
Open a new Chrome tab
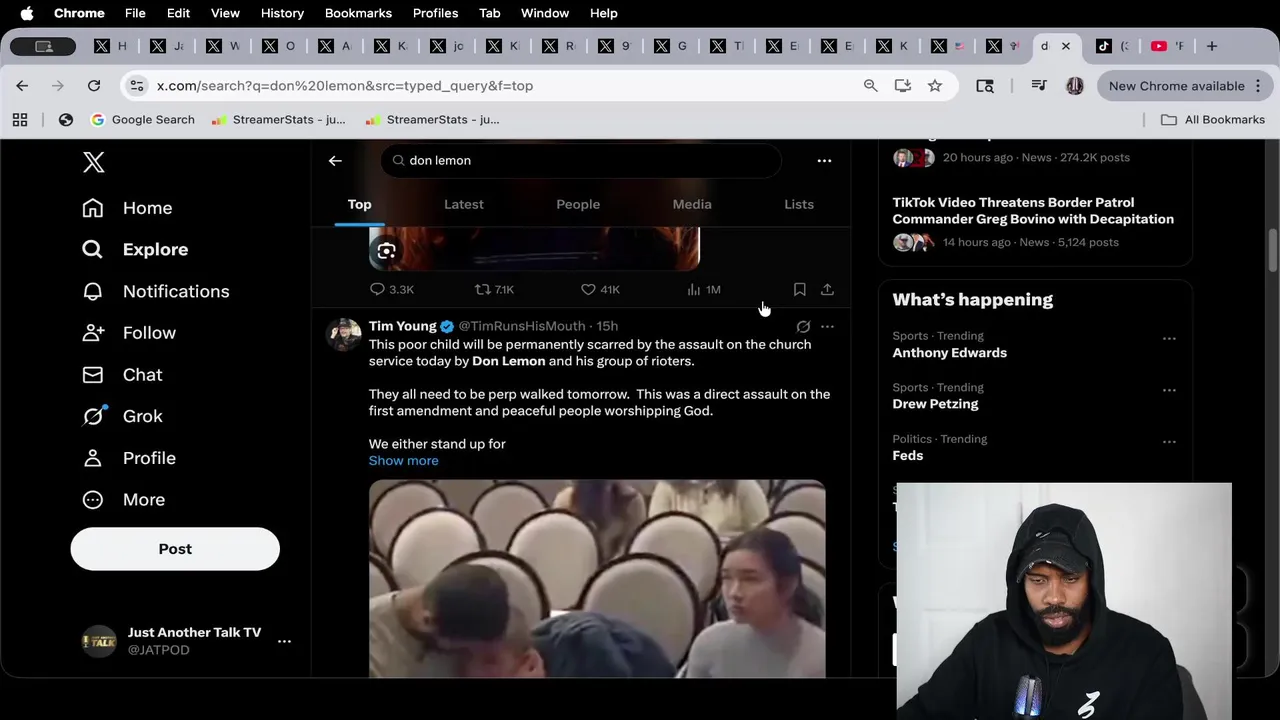(1212, 46)
